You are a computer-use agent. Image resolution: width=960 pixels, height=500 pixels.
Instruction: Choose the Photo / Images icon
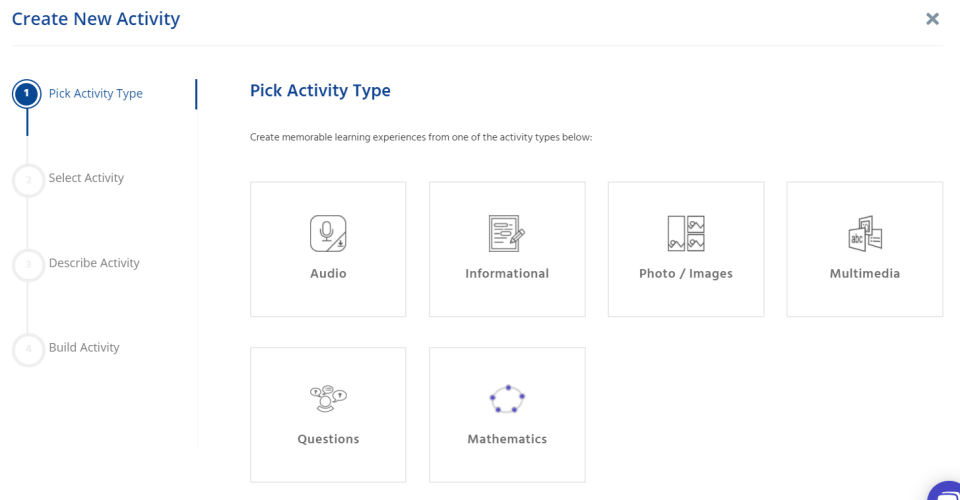[686, 233]
